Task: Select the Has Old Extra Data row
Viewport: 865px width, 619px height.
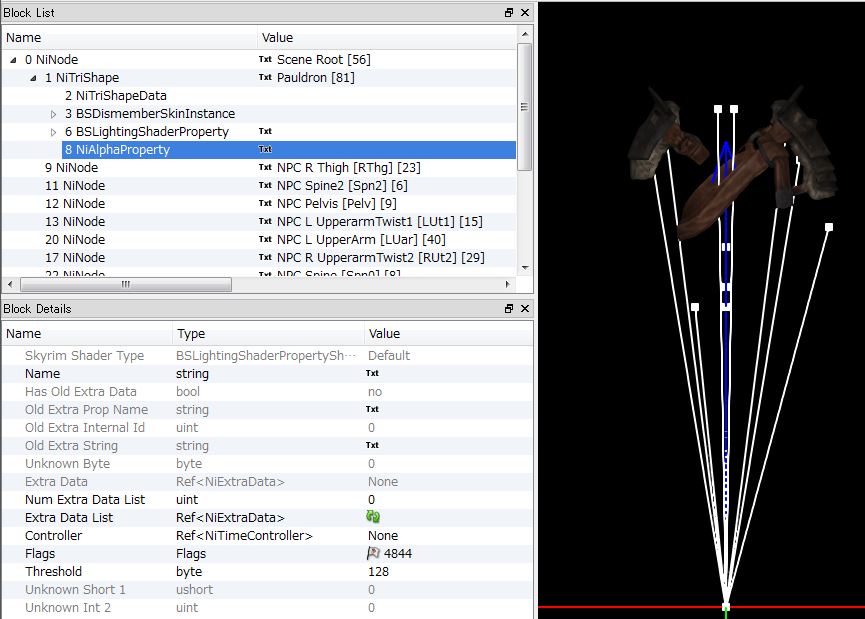Action: coord(267,392)
